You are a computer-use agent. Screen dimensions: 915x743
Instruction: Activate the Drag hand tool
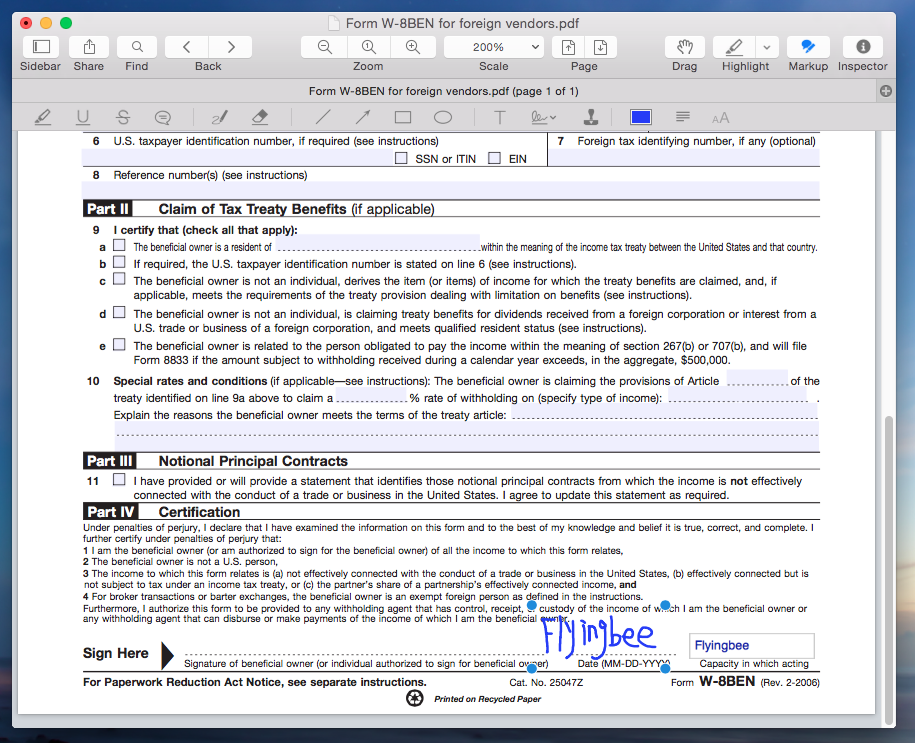pyautogui.click(x=684, y=47)
